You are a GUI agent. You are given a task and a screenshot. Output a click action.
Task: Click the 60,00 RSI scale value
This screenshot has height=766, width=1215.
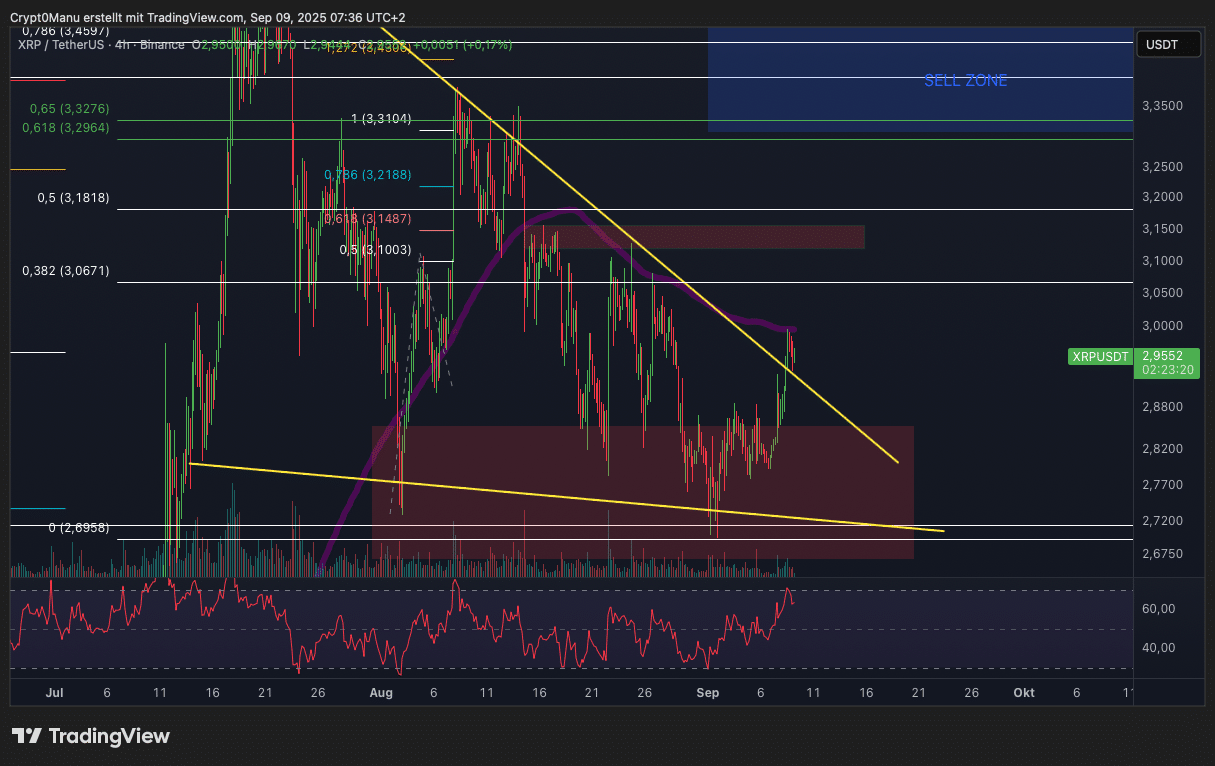(1158, 609)
